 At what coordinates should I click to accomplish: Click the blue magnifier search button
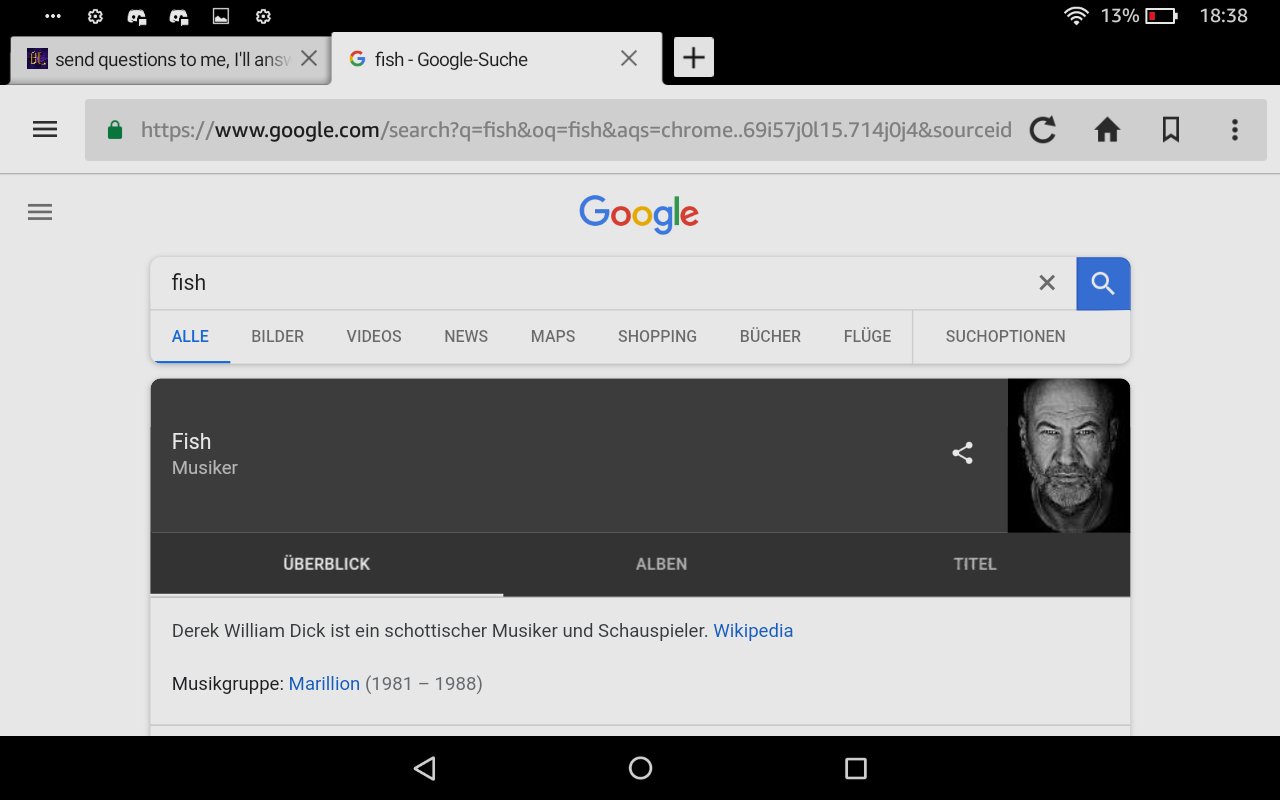pyautogui.click(x=1103, y=283)
